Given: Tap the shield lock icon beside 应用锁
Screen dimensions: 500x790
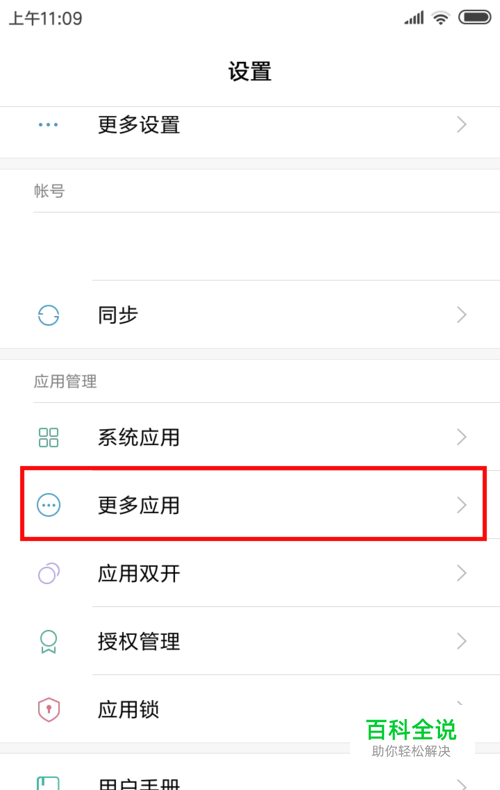Looking at the screenshot, I should point(49,709).
